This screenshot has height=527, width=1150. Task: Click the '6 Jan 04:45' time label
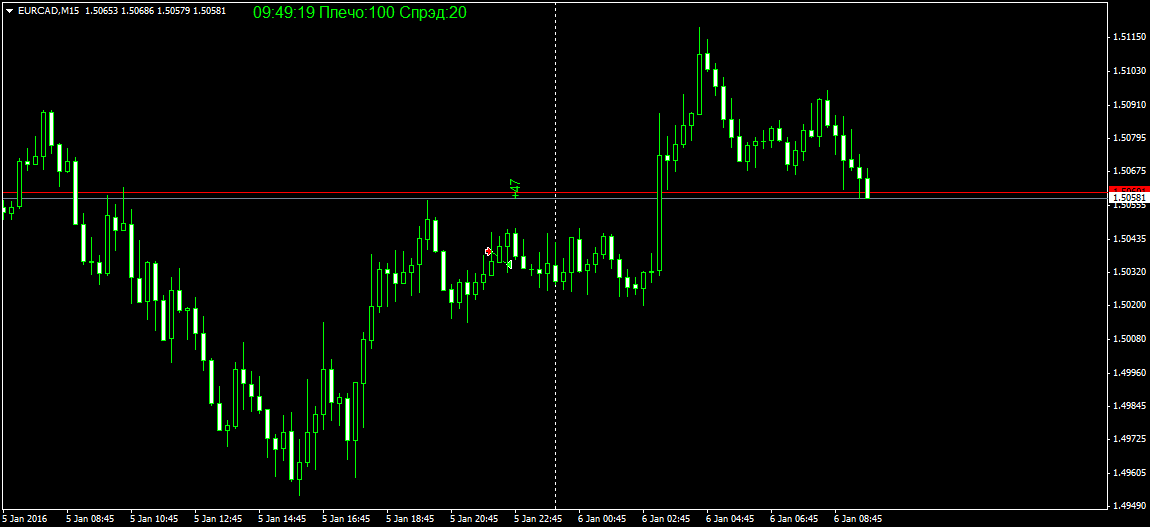click(x=732, y=518)
